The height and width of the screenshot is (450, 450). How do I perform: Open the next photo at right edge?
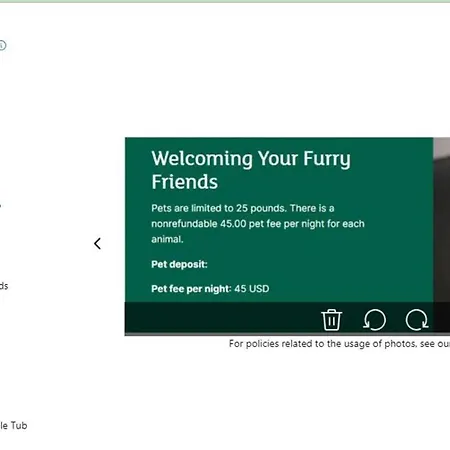click(442, 220)
